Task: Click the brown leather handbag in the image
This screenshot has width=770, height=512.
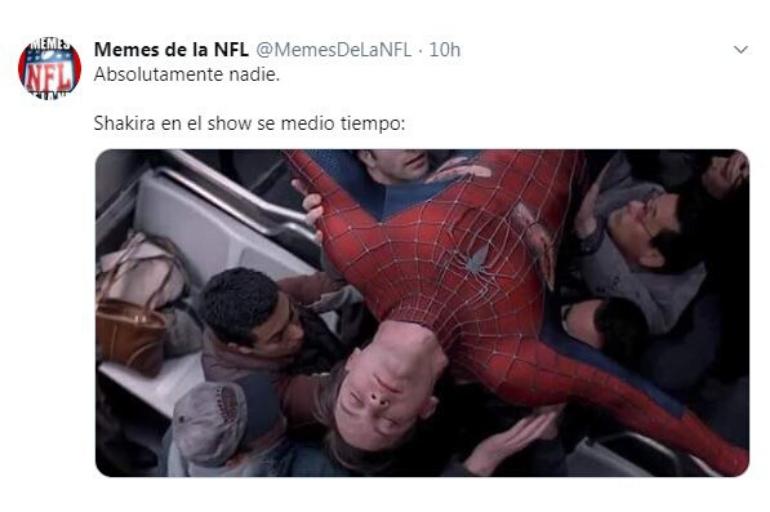Action: [130, 335]
